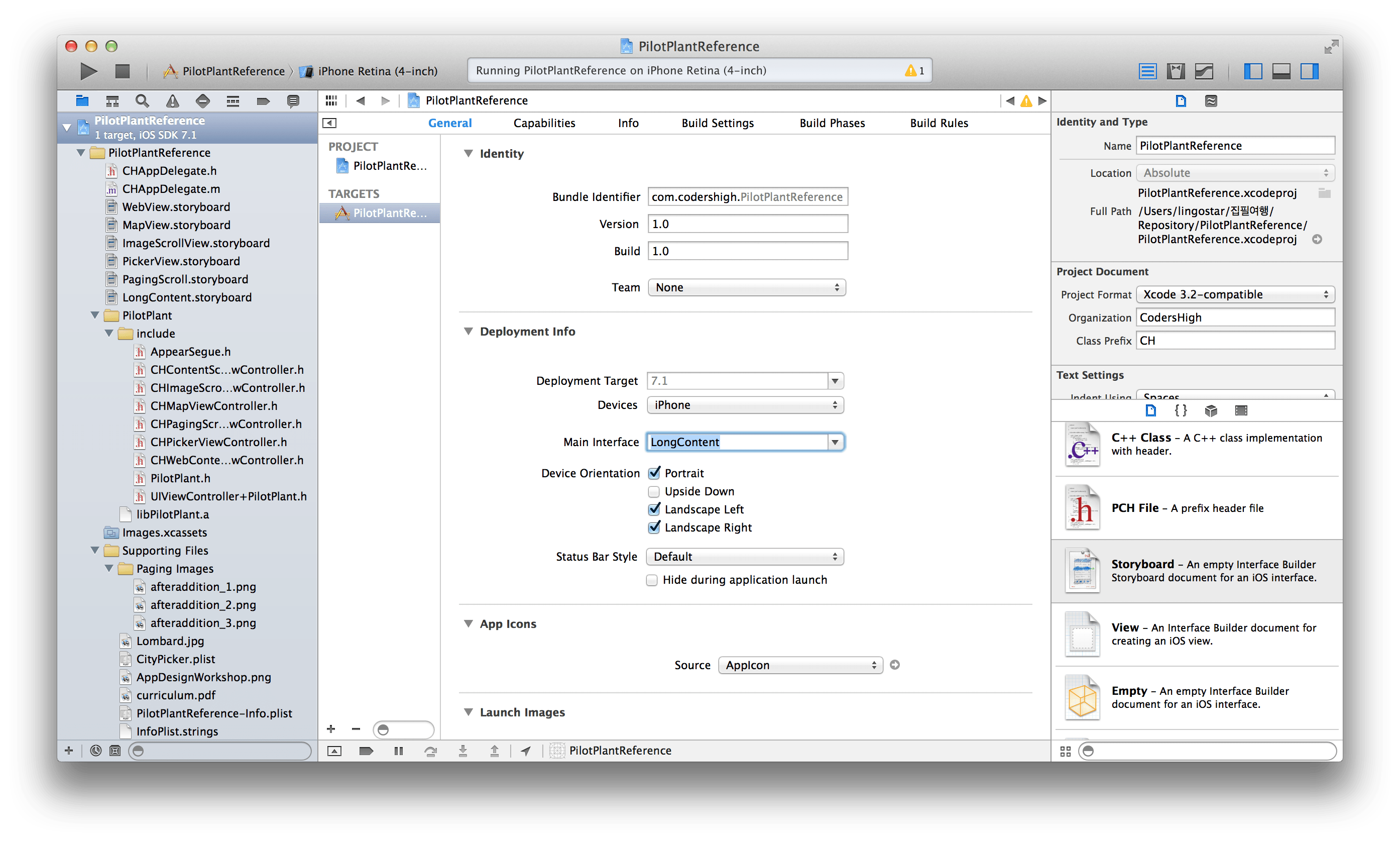Image resolution: width=1400 pixels, height=841 pixels.
Task: Click the Bundle Identifier field
Action: point(748,196)
